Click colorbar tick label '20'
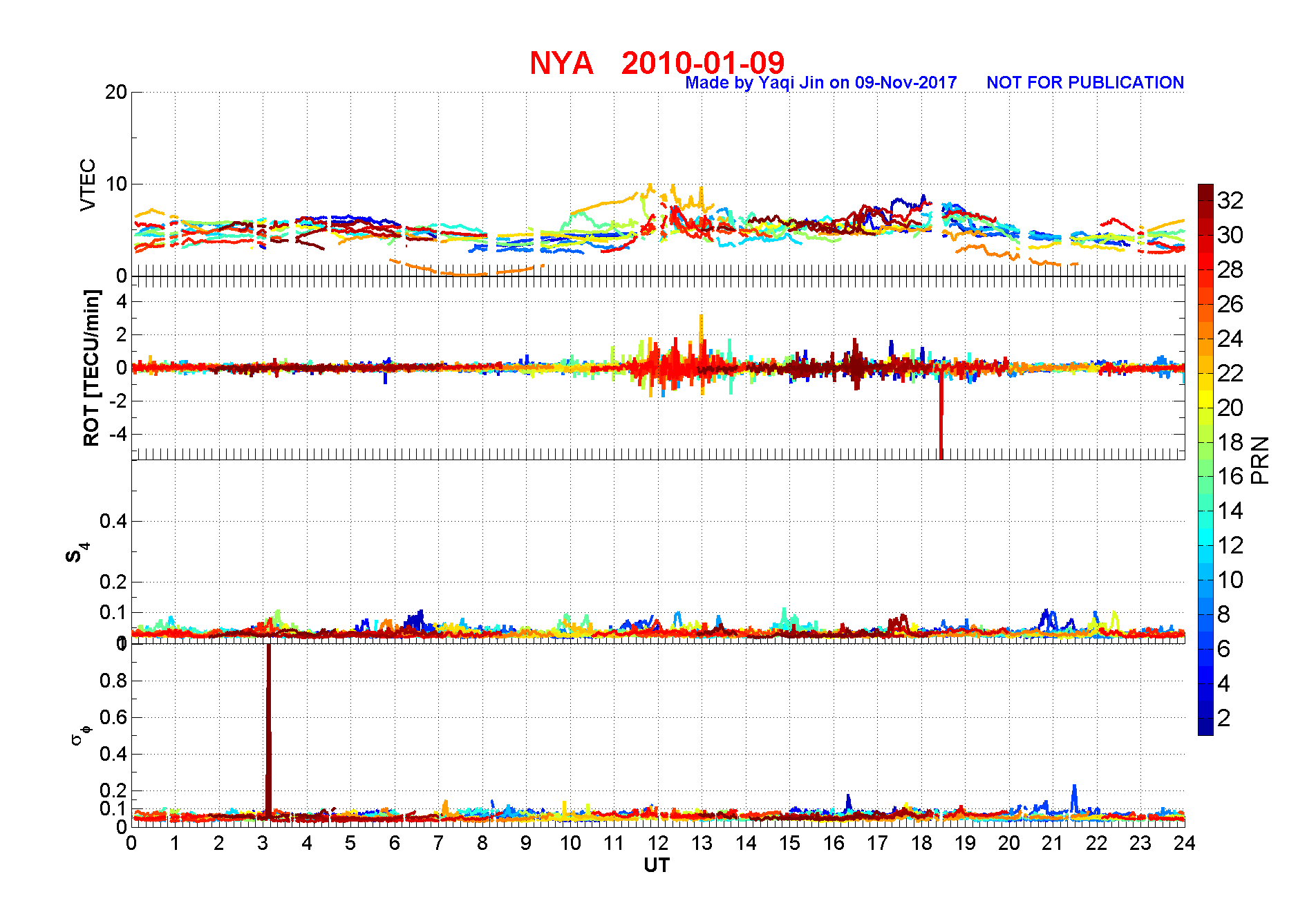Screen dimensions: 1316x919 [x=1230, y=408]
